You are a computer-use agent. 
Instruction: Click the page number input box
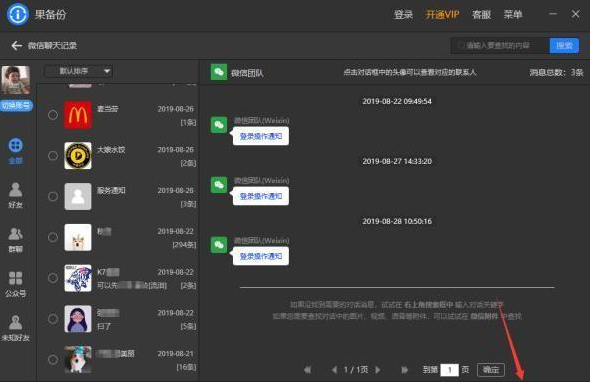450,370
